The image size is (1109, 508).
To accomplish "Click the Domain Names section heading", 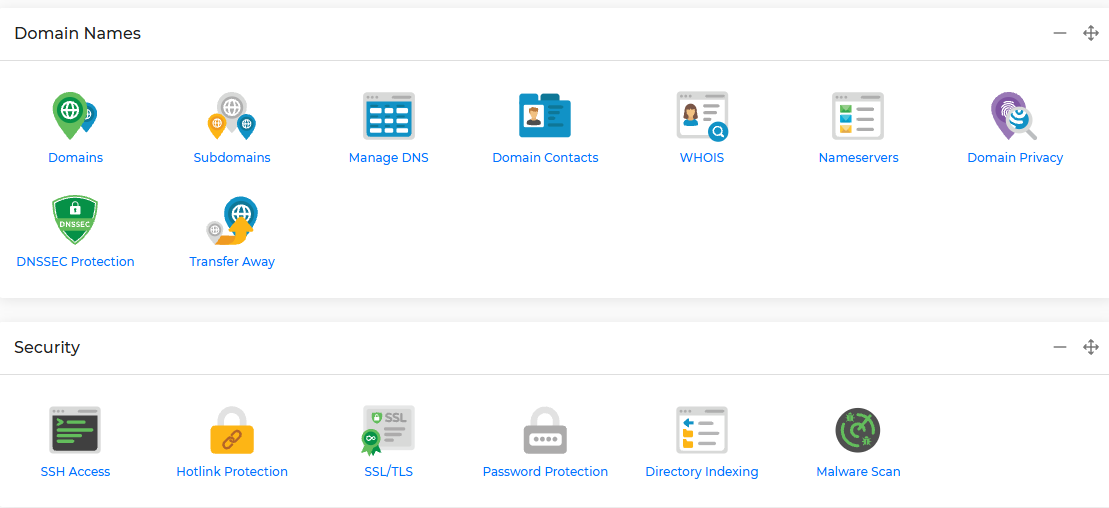I will (77, 33).
